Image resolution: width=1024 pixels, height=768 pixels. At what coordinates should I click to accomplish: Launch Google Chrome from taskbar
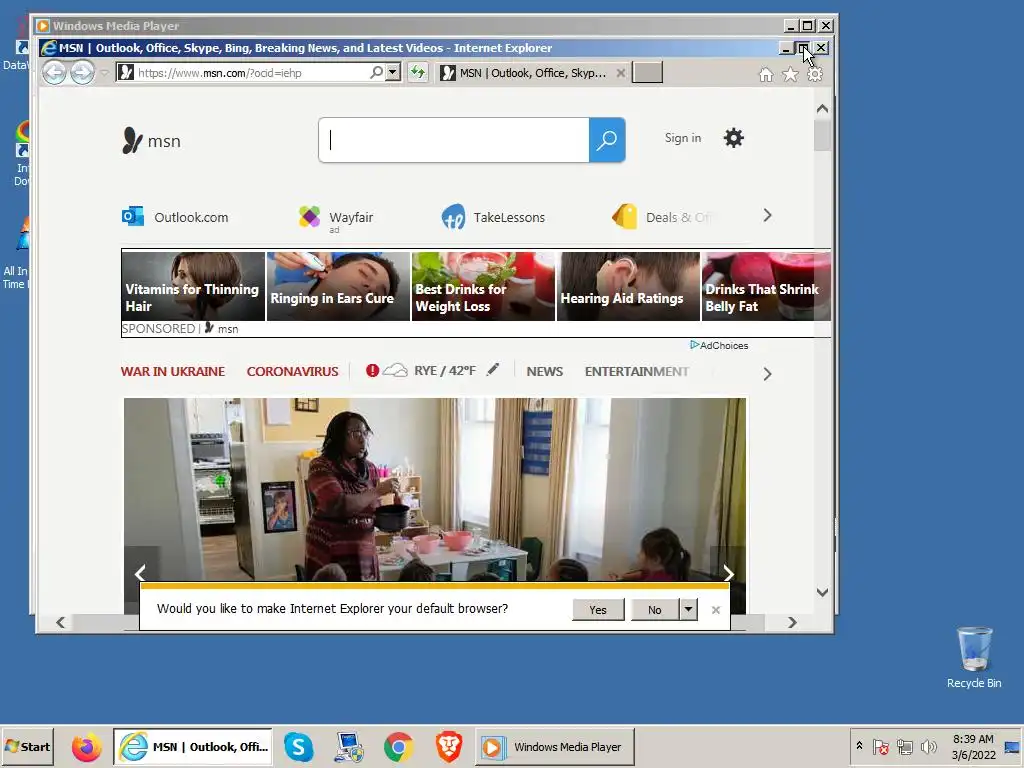tap(398, 747)
